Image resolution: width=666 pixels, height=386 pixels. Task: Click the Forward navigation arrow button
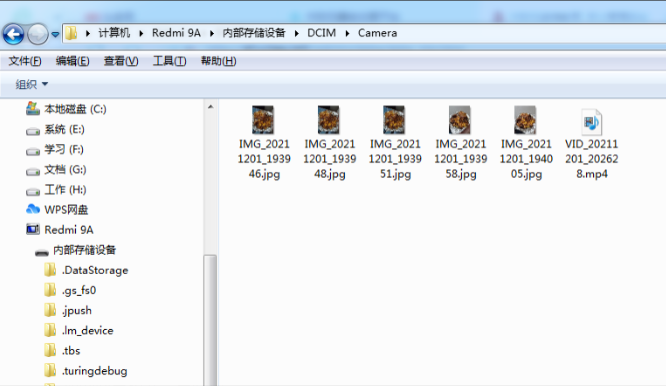click(37, 34)
